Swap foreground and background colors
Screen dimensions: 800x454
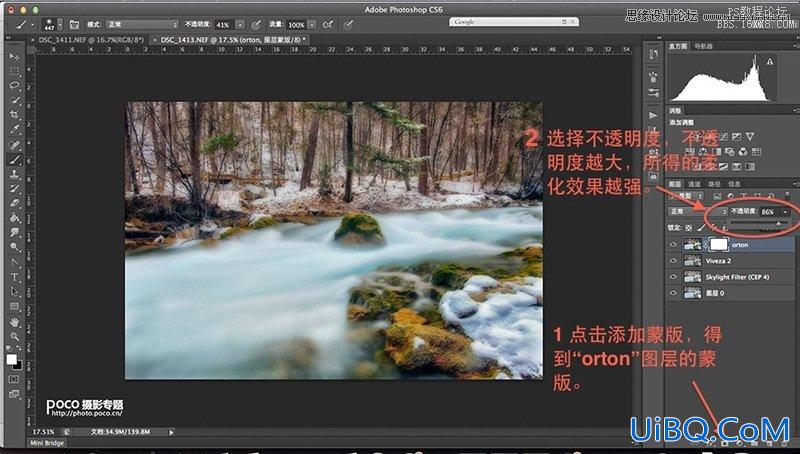(19, 349)
